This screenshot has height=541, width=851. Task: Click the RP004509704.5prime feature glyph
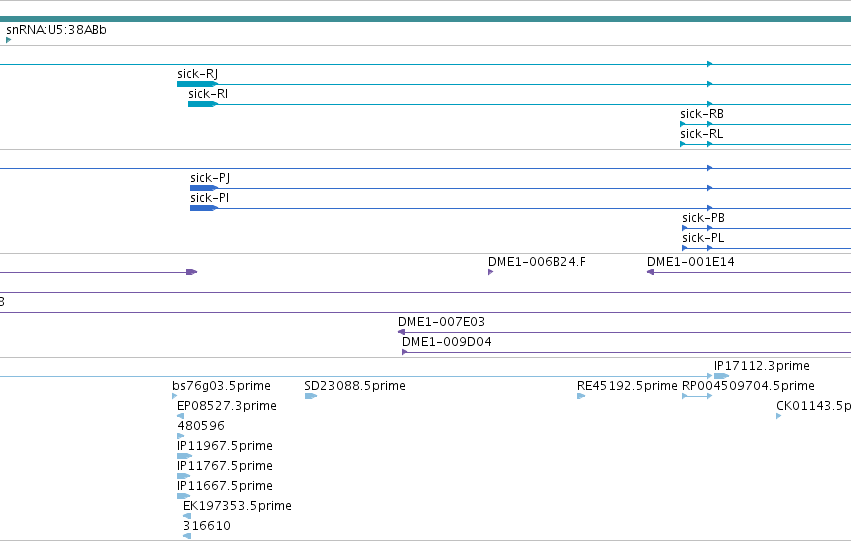point(697,396)
